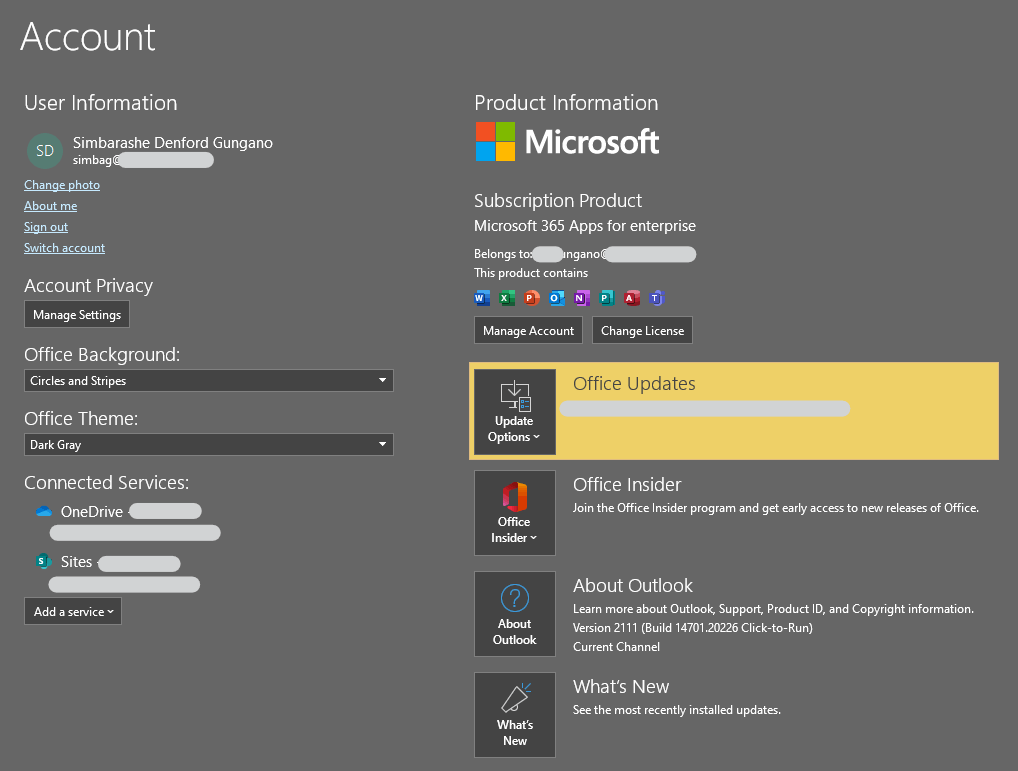The width and height of the screenshot is (1018, 771).
Task: Expand the Office Background dropdown
Action: (x=208, y=380)
